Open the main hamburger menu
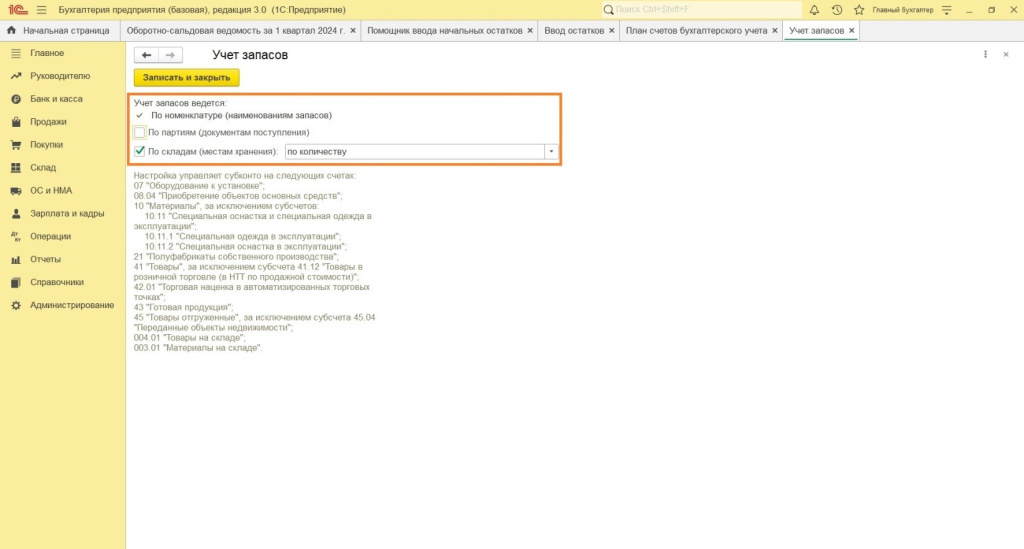This screenshot has height=549, width=1024. click(x=41, y=10)
